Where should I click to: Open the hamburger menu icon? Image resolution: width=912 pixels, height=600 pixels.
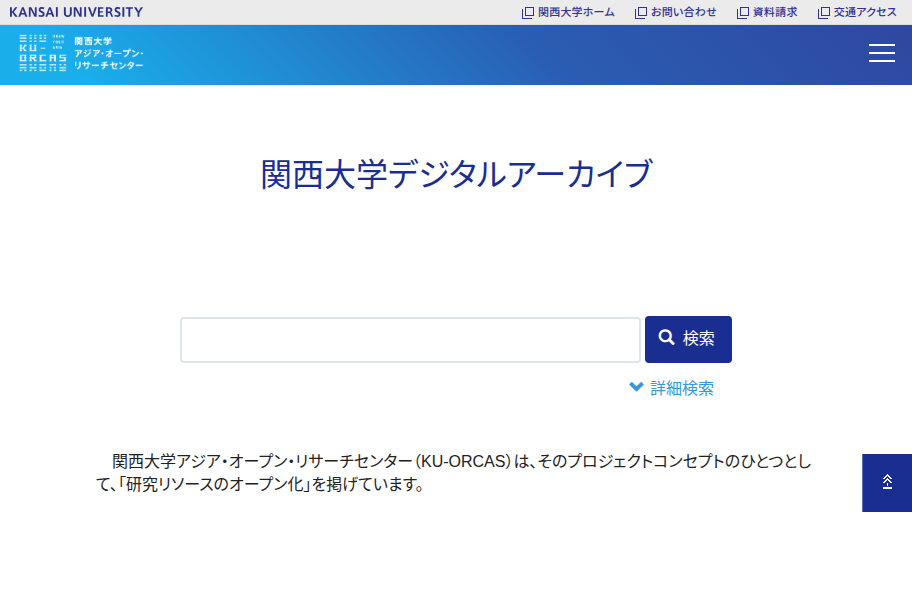(x=882, y=53)
